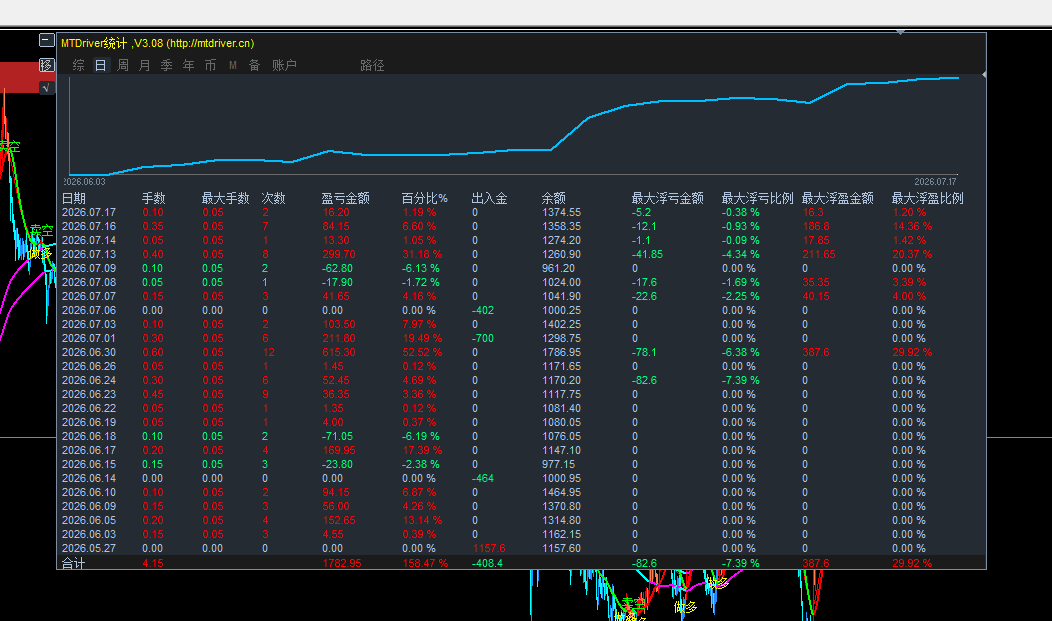Click the 余额 balance column header
The width and height of the screenshot is (1052, 621).
pos(554,199)
